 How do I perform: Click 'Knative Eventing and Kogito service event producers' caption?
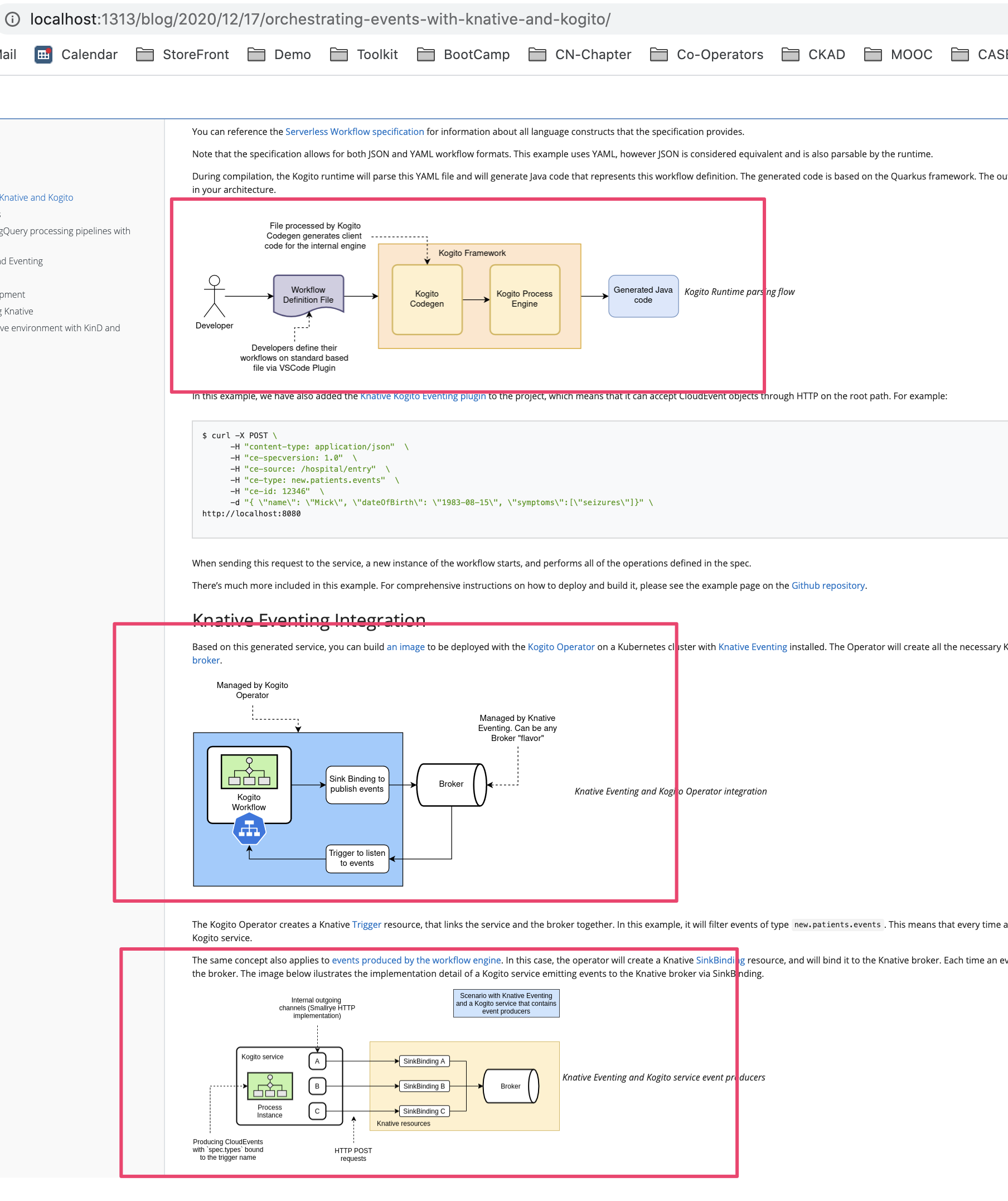(x=664, y=1077)
